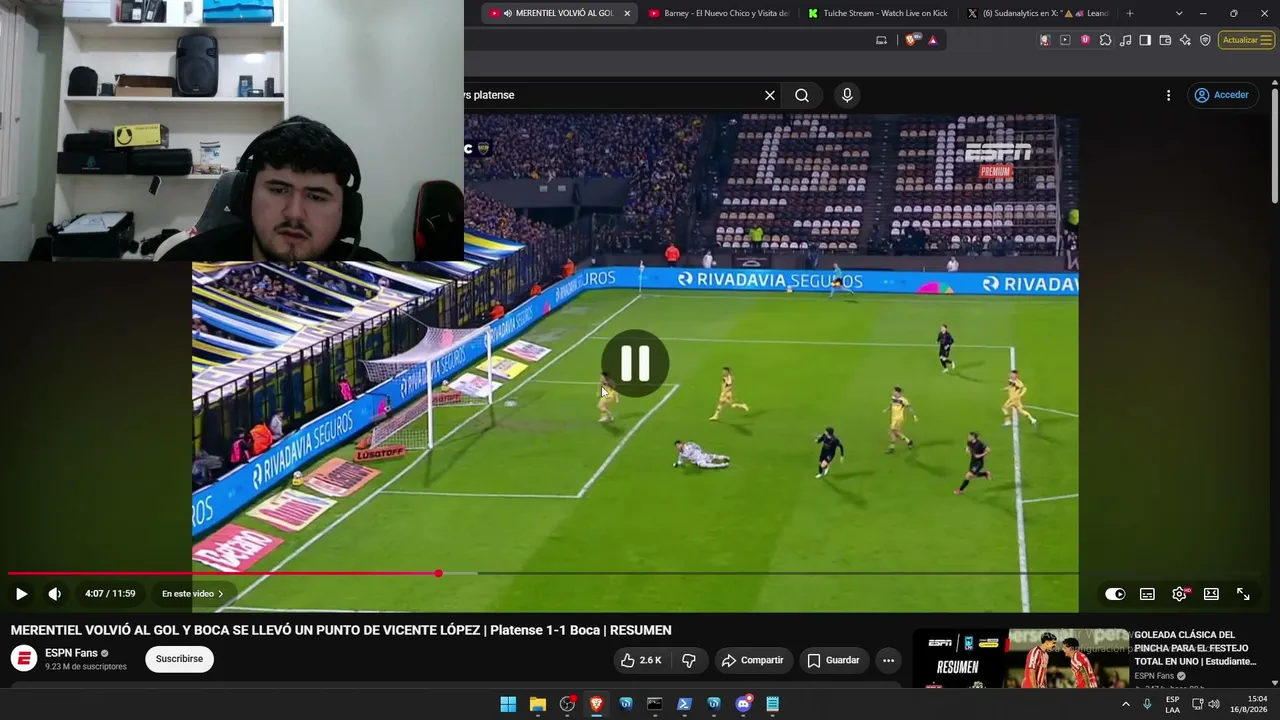Turn on subtitles in the player
The image size is (1280, 720).
1147,594
